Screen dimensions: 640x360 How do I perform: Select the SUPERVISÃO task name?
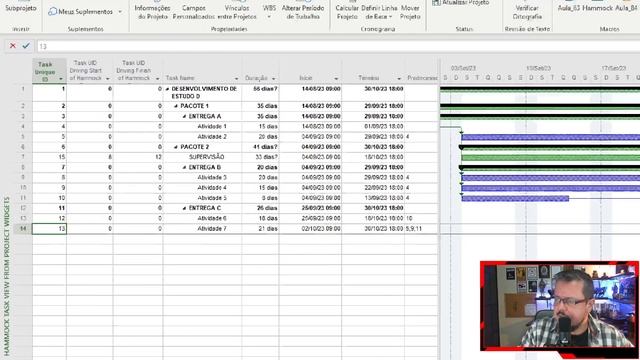(207, 157)
